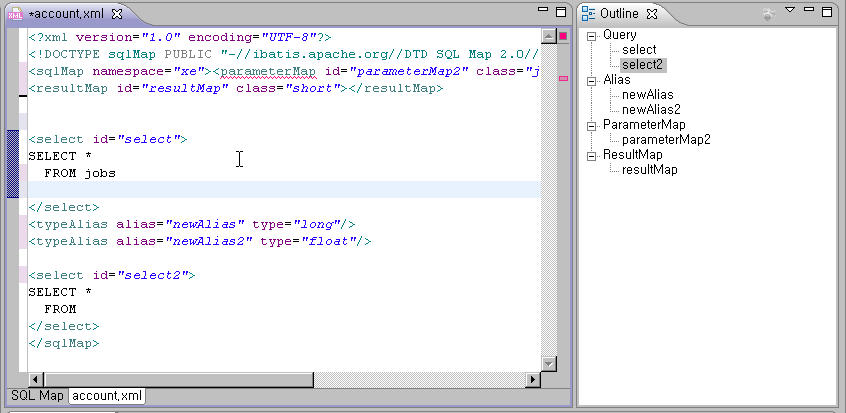This screenshot has width=846, height=413.
Task: Click the vertical scrollbar down arrow
Action: click(x=548, y=363)
